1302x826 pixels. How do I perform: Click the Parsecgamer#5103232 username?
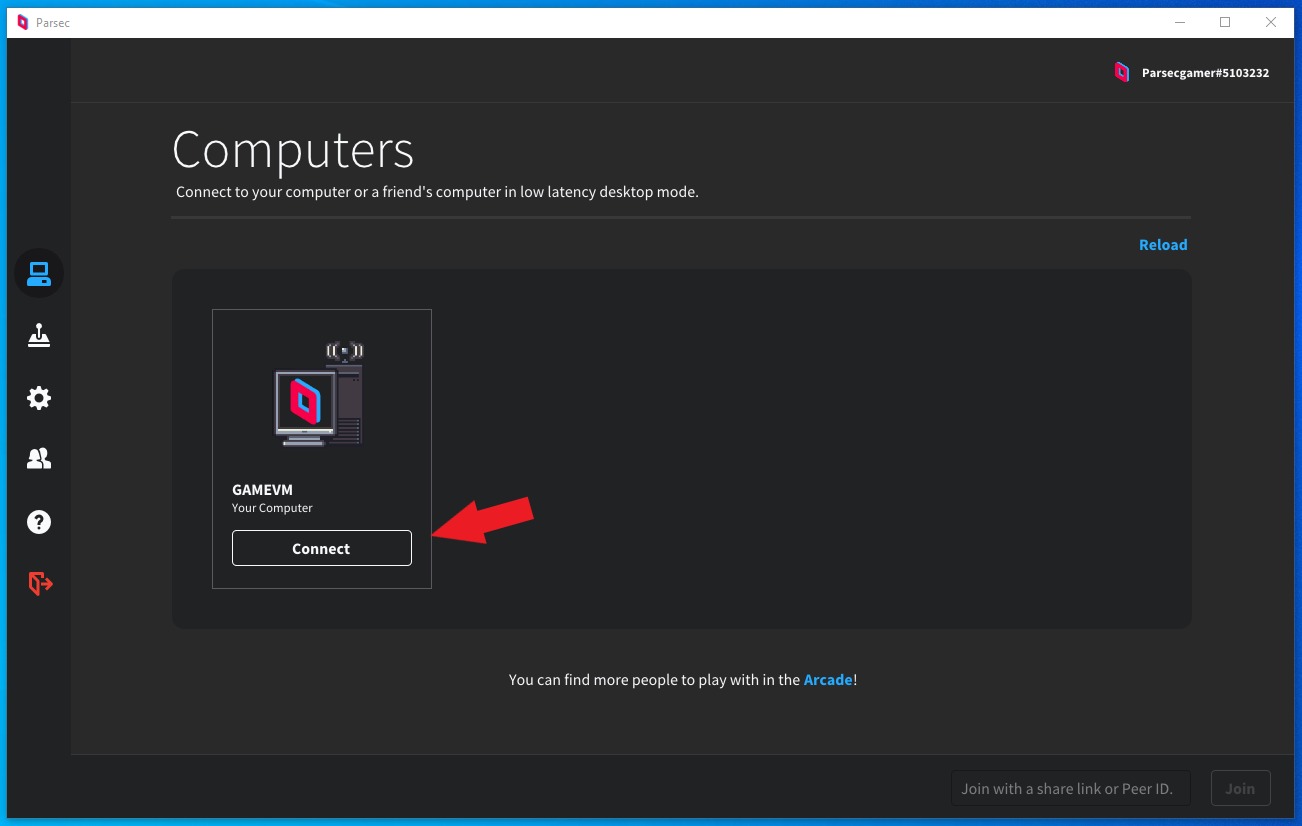1205,73
